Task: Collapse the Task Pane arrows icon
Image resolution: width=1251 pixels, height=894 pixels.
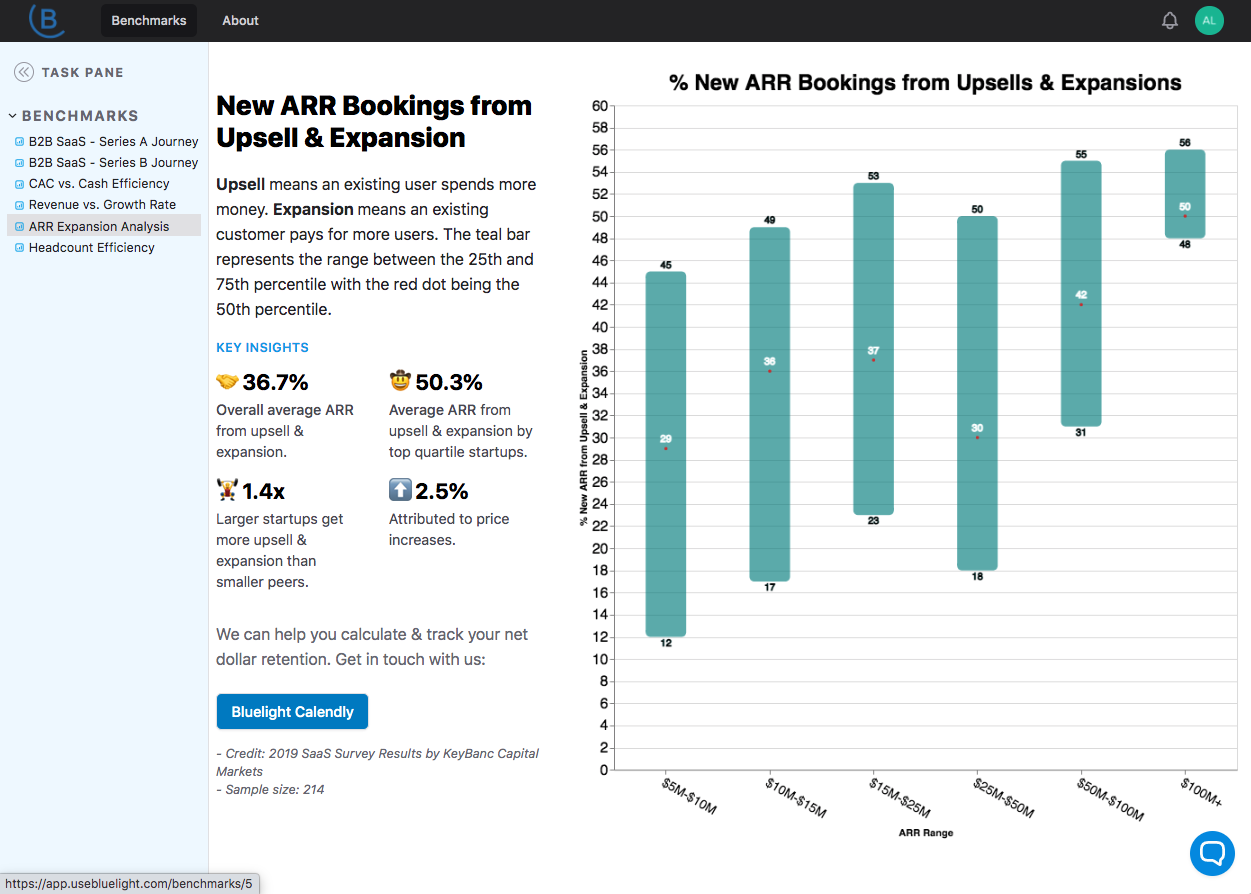Action: (23, 72)
